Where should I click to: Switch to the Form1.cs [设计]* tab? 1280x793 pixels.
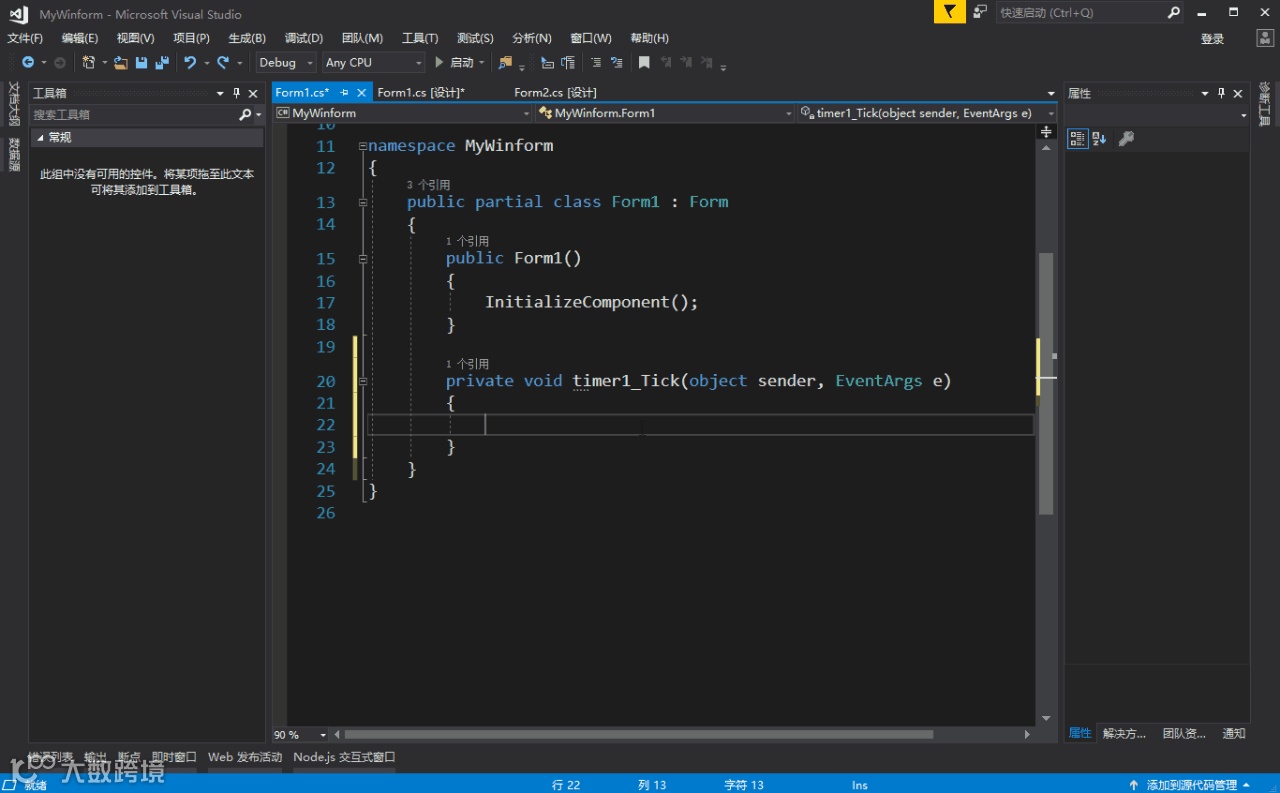421,92
